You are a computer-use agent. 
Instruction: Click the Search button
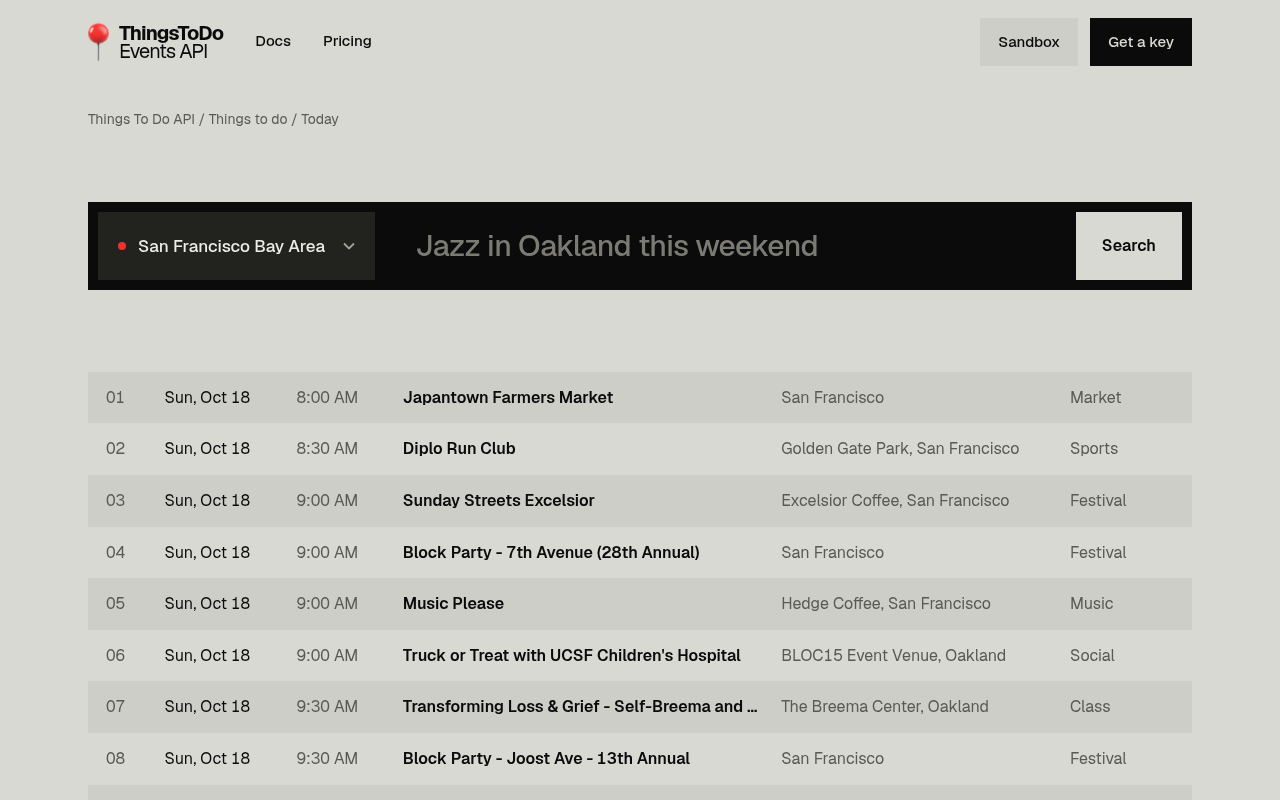tap(1129, 246)
